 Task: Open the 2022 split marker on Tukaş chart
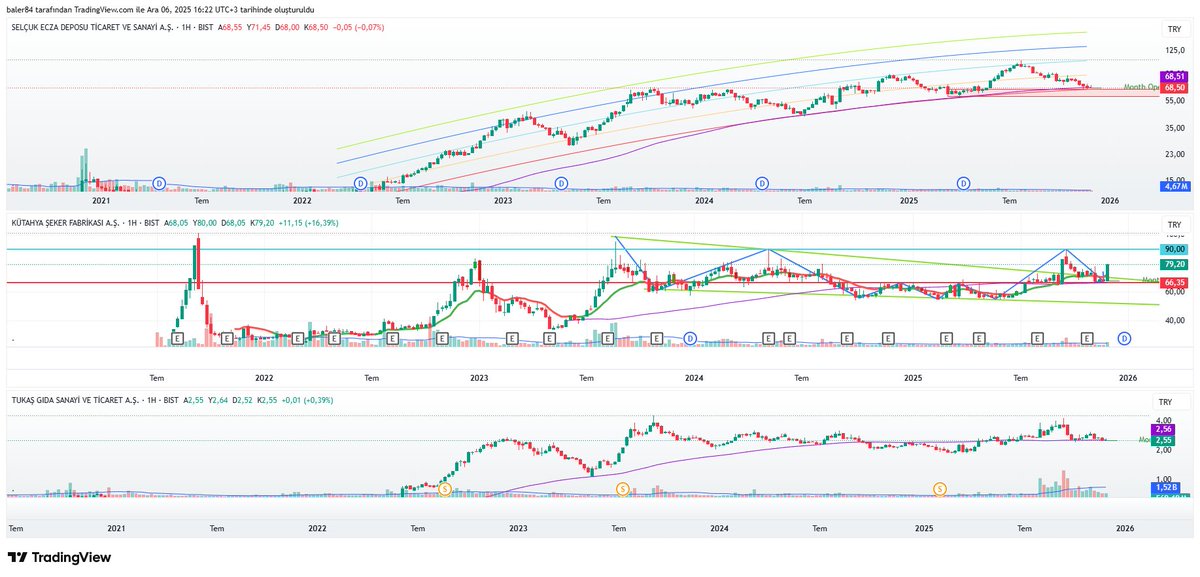[445, 488]
